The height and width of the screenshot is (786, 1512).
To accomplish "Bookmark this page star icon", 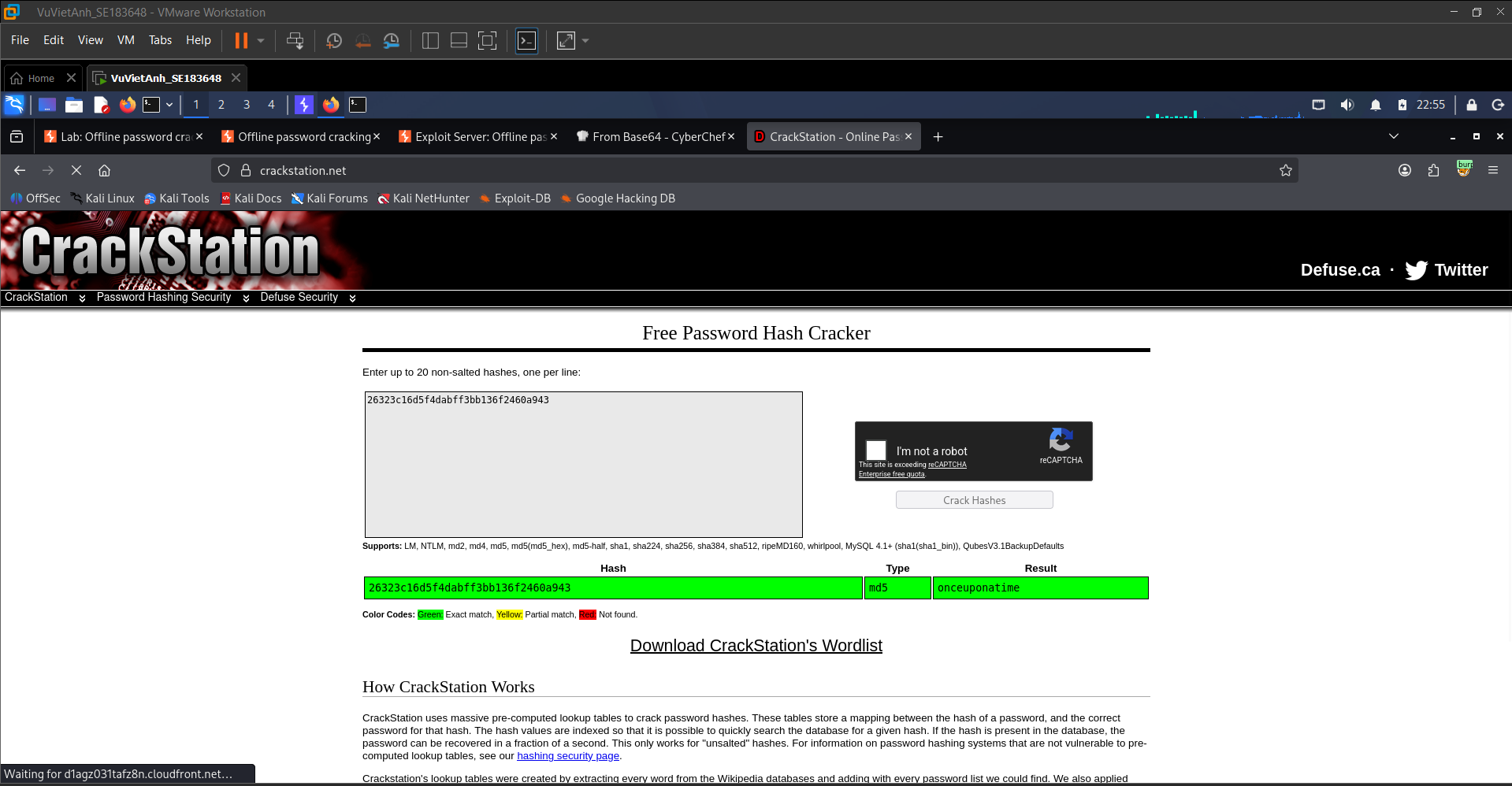I will [1286, 170].
